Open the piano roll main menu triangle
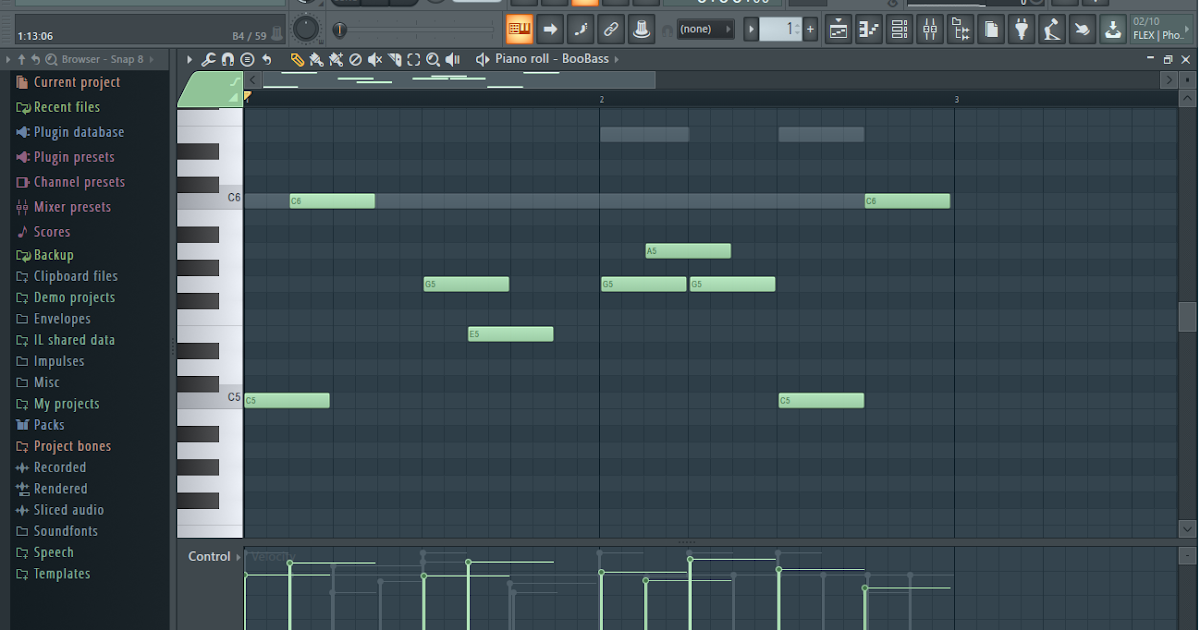The width and height of the screenshot is (1200, 630). tap(189, 59)
